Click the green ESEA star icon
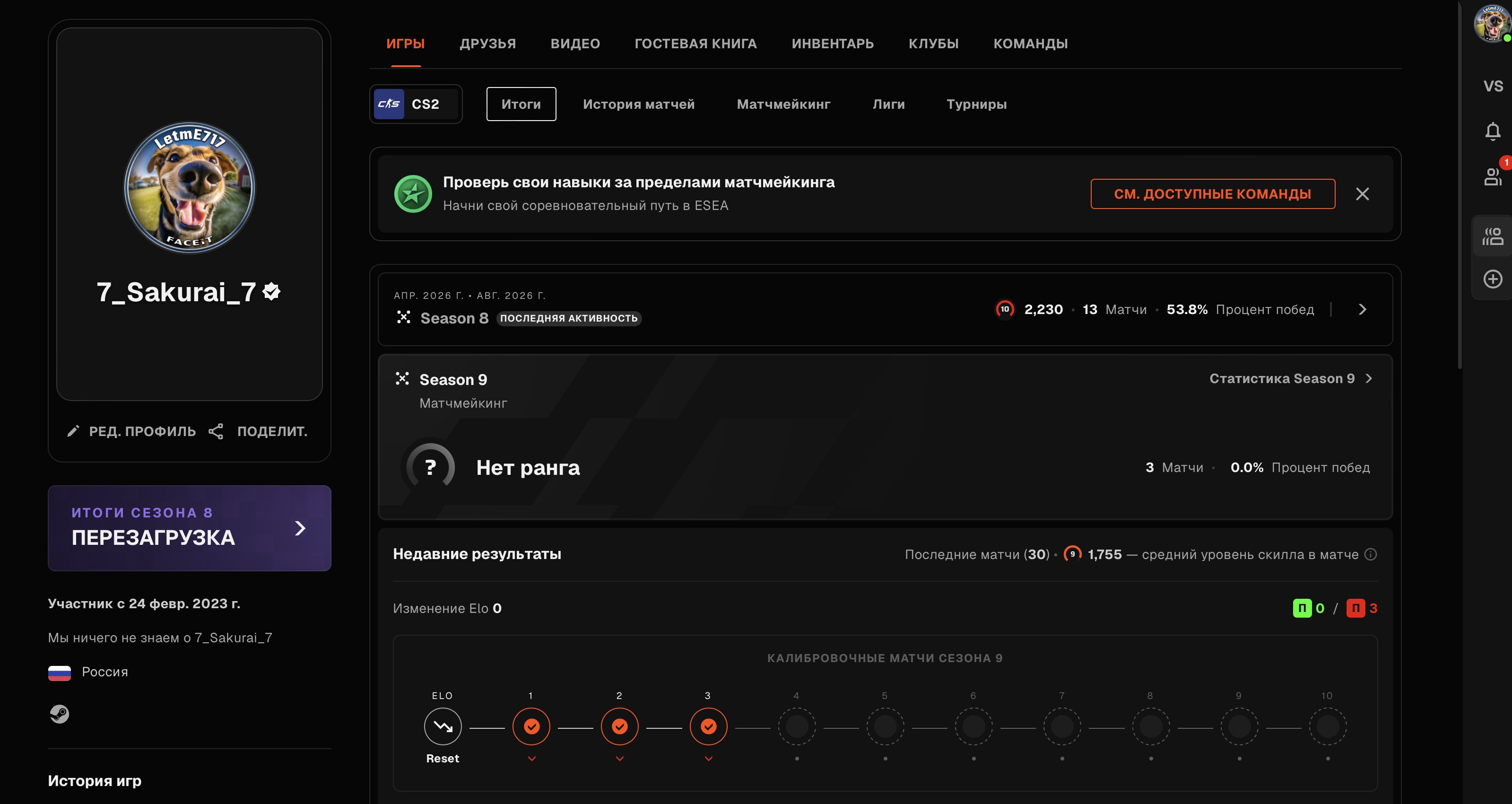 tap(413, 194)
